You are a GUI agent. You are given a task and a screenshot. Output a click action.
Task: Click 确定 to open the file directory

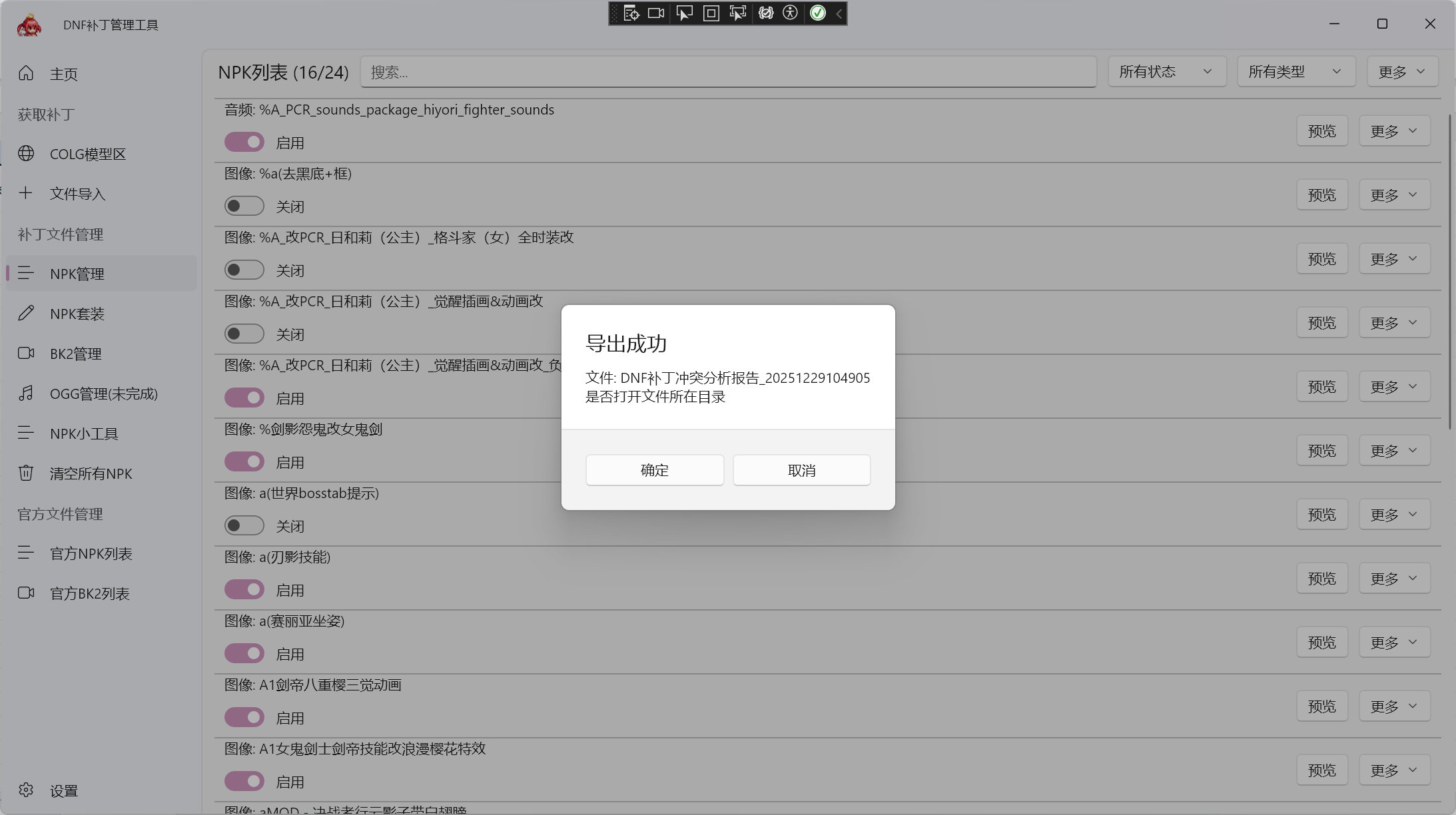coord(654,470)
